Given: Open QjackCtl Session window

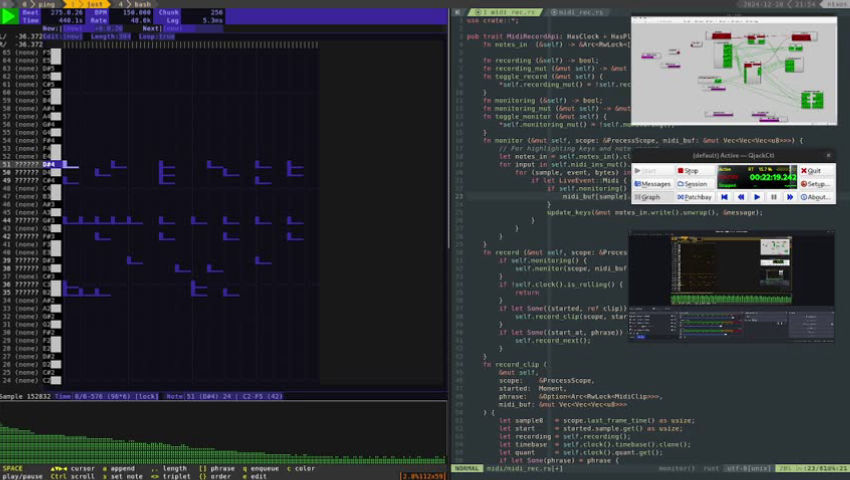Looking at the screenshot, I should (x=696, y=184).
